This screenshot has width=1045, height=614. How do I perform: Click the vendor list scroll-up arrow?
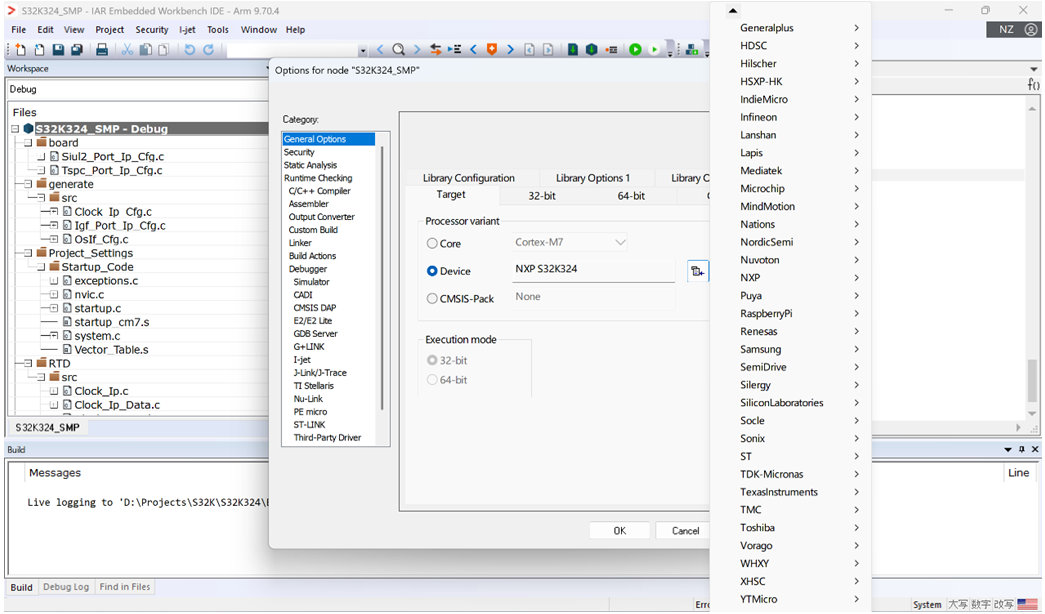[x=732, y=11]
